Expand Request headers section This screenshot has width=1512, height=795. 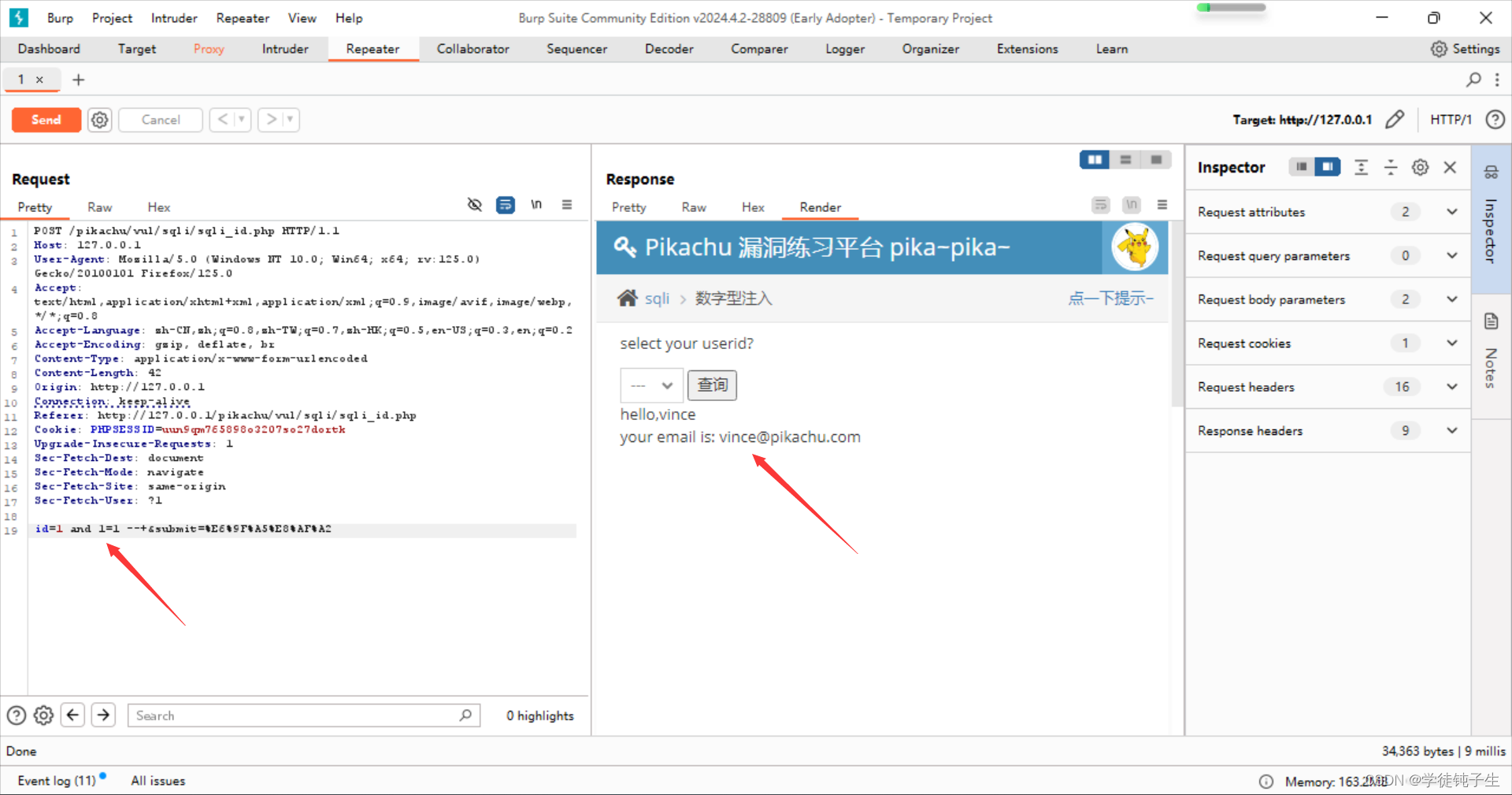pyautogui.click(x=1452, y=387)
